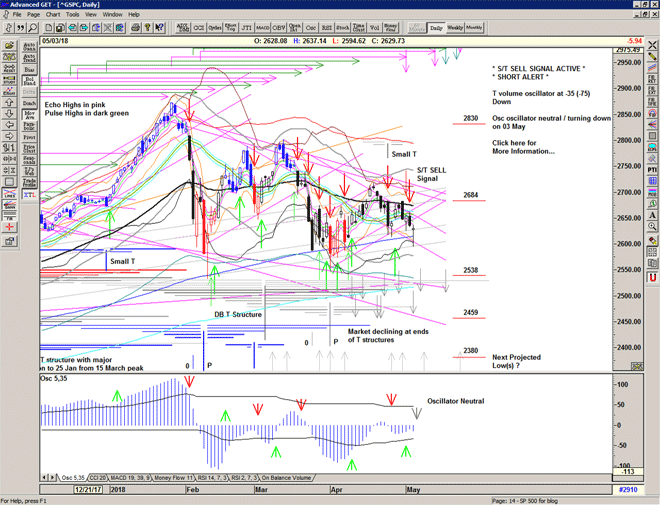Toggle the Daily timeframe button
Image resolution: width=660 pixels, height=505 pixels.
click(x=436, y=28)
